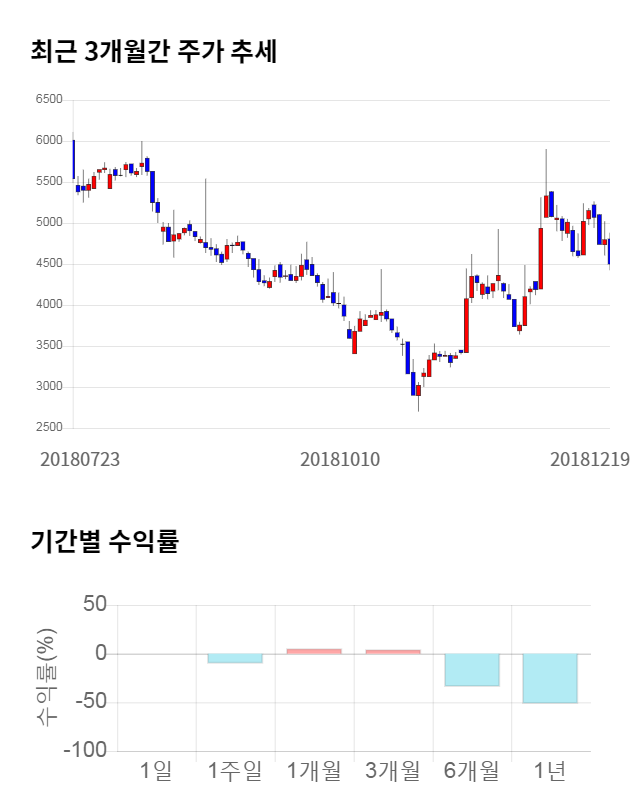The width and height of the screenshot is (640, 810).
Task: Select the 20180723 start date label
Action: pyautogui.click(x=80, y=459)
